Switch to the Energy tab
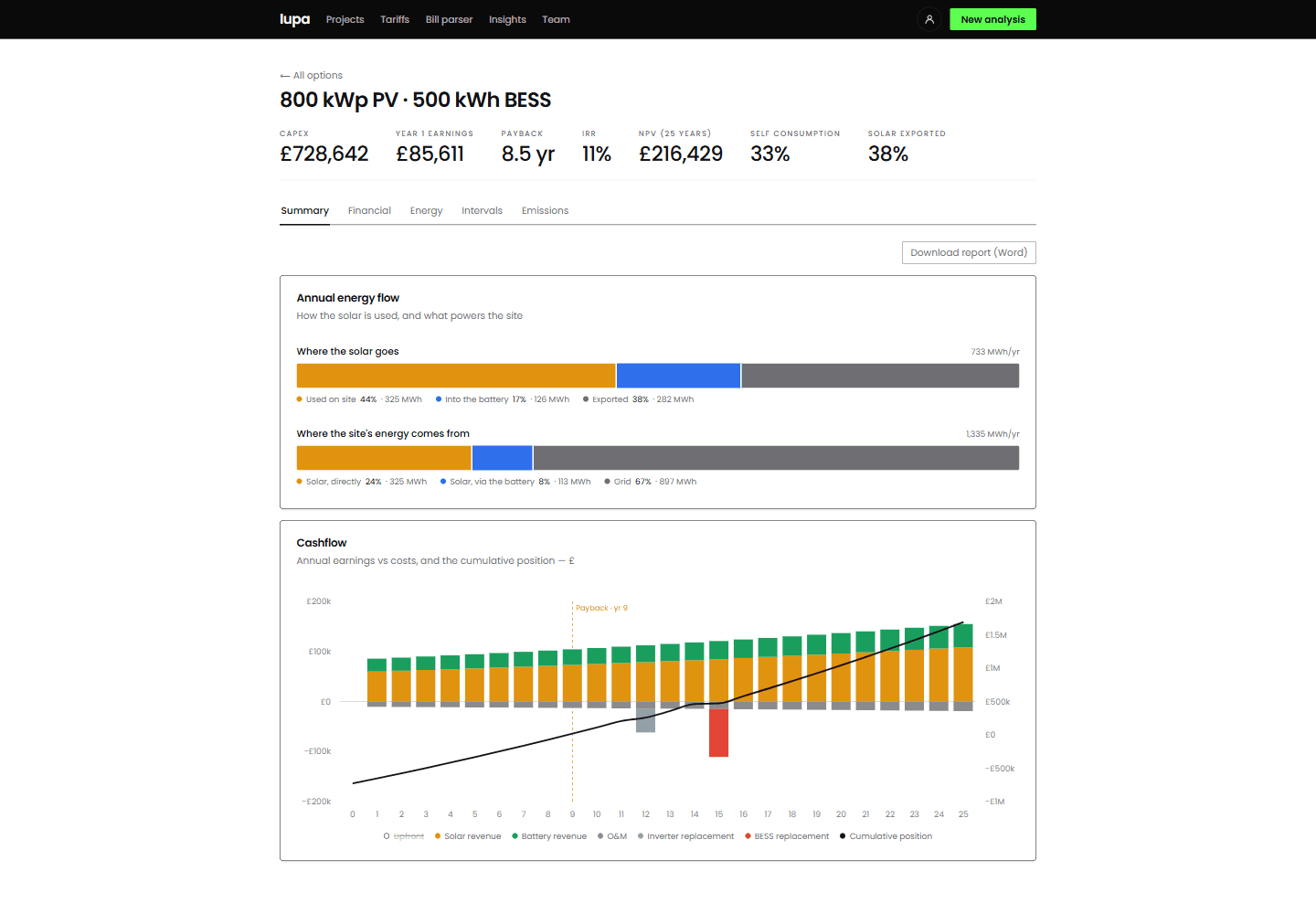The image size is (1316, 914). point(426,211)
